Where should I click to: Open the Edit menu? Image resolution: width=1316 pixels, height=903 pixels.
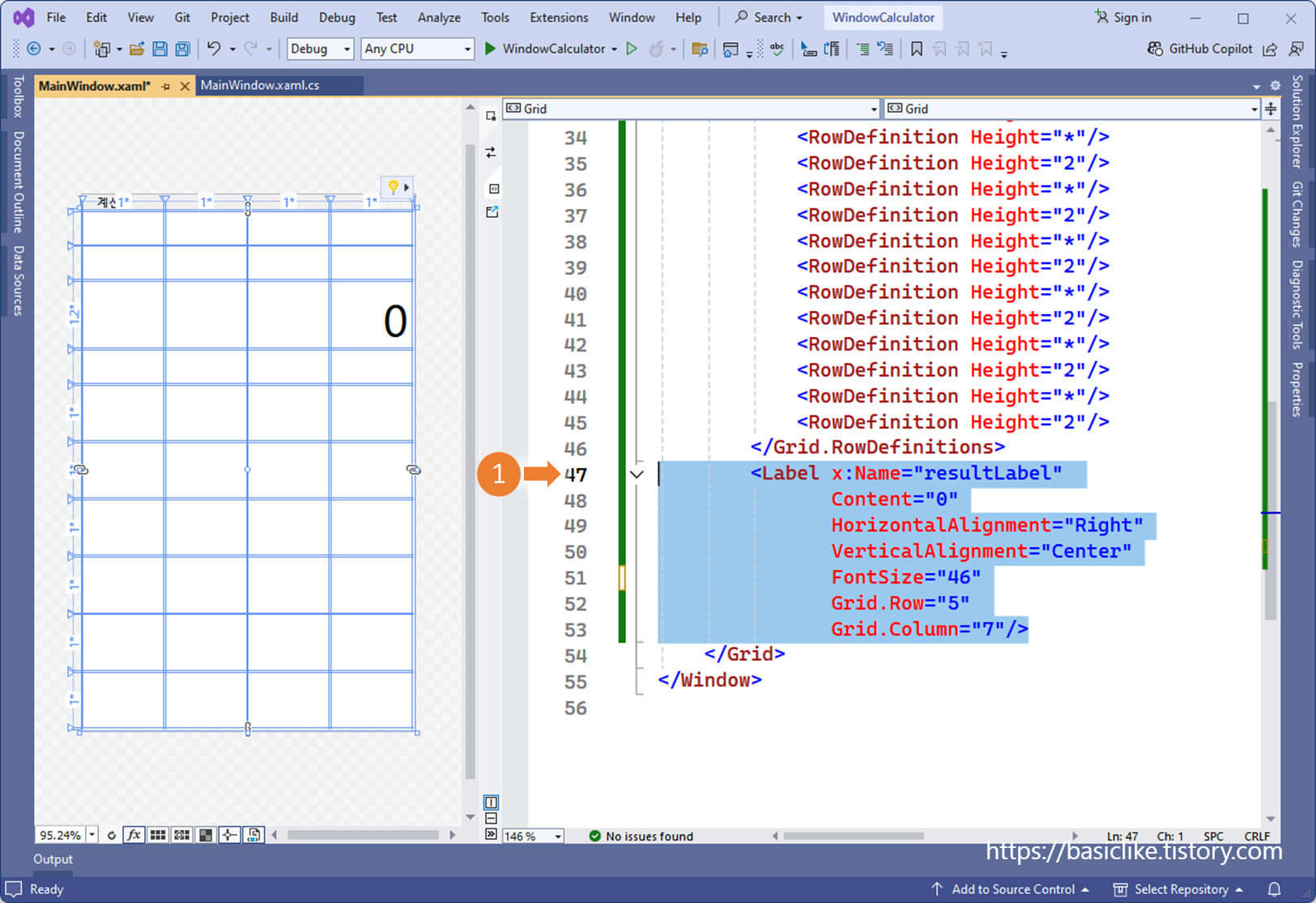96,17
